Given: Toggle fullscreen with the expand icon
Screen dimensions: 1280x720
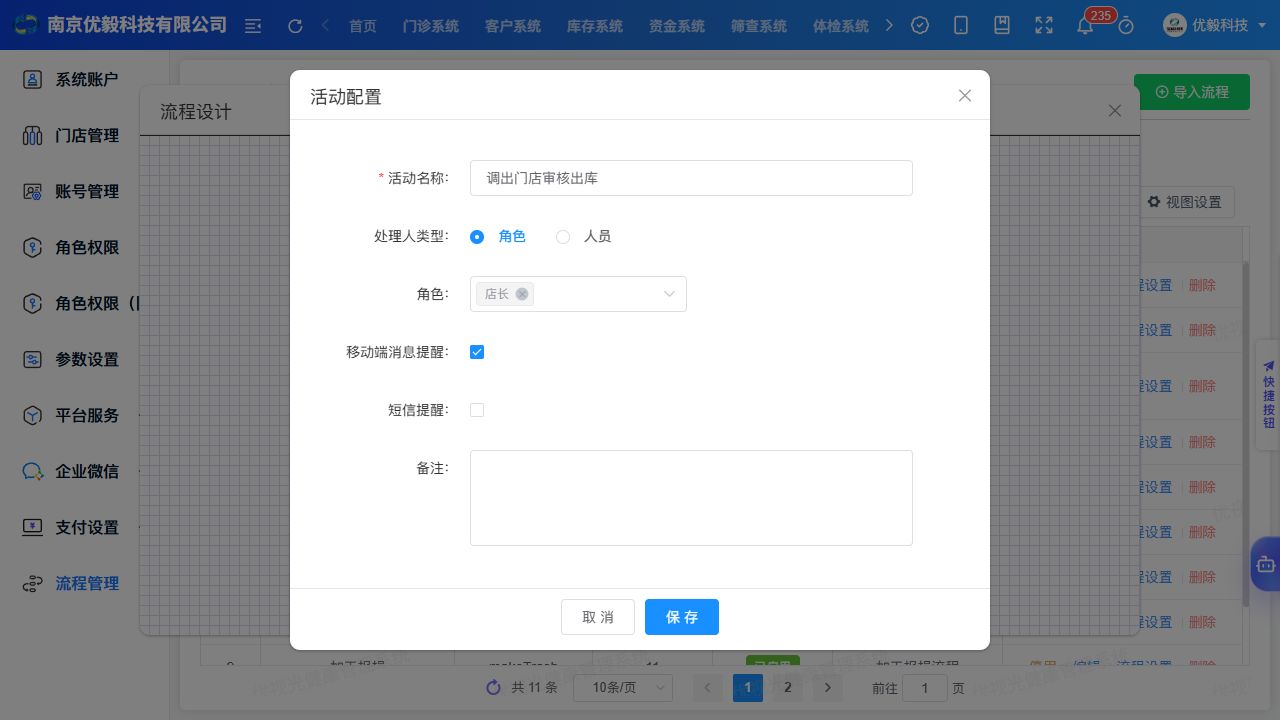Looking at the screenshot, I should [x=1044, y=26].
